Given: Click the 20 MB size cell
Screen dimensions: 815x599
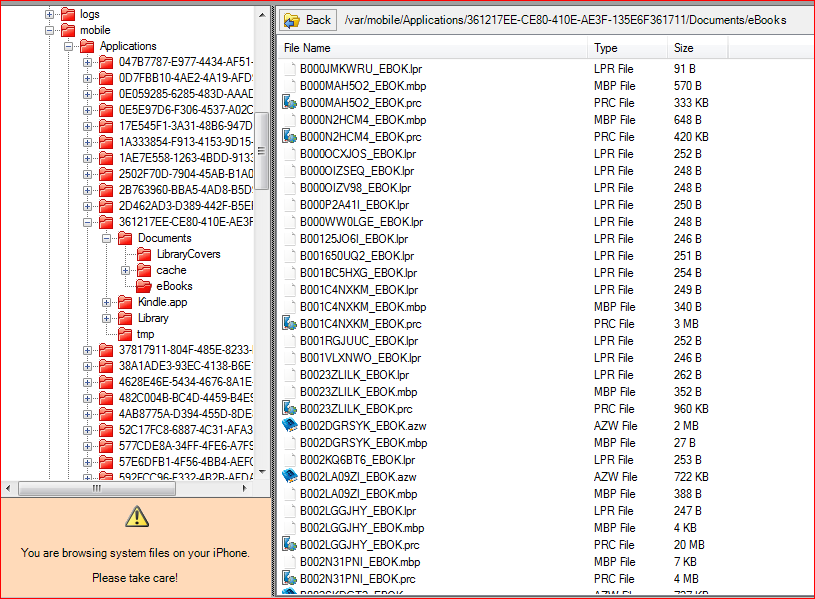Looking at the screenshot, I should coord(689,545).
